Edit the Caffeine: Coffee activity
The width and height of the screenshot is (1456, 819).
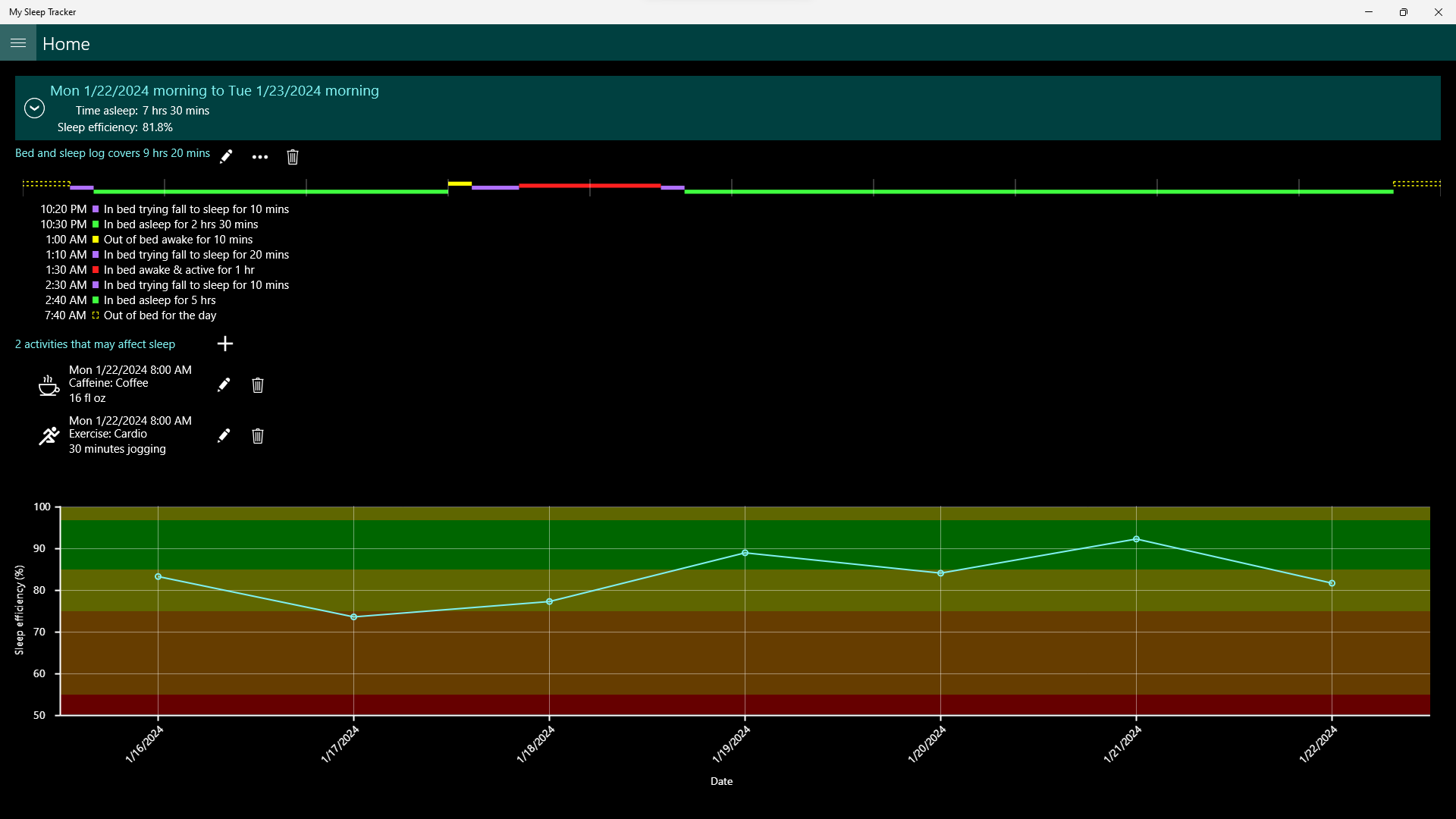pyautogui.click(x=224, y=385)
